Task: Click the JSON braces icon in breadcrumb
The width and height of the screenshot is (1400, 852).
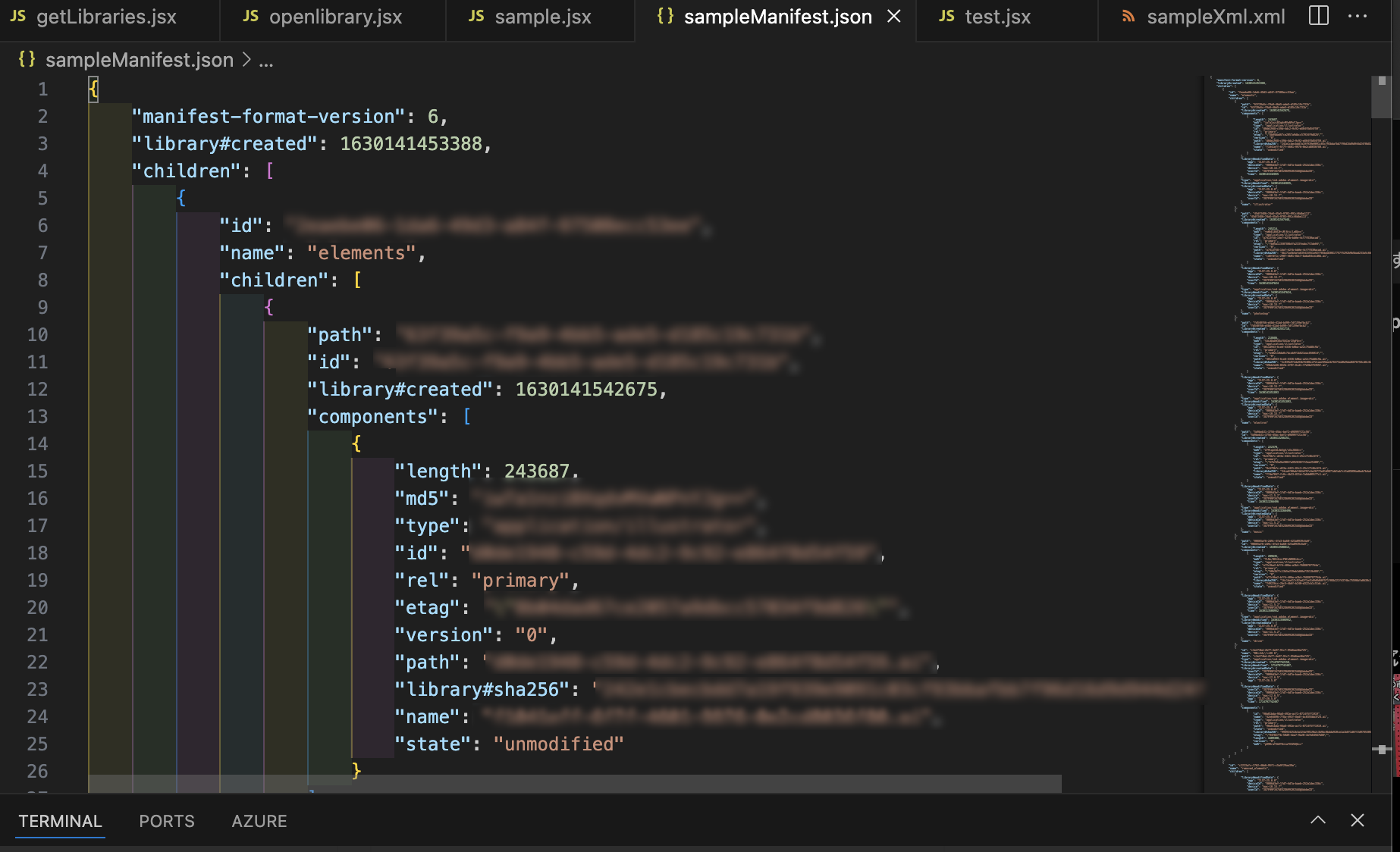Action: coord(27,59)
